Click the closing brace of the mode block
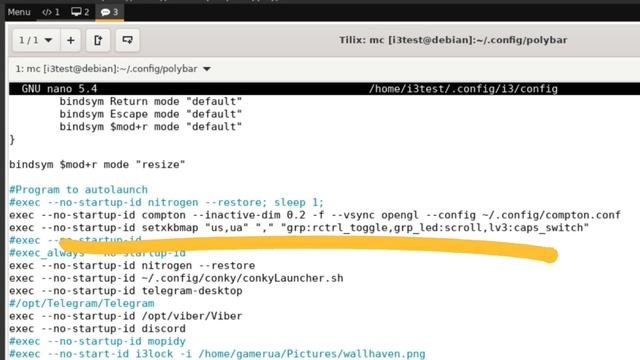Image resolution: width=640 pixels, height=360 pixels. coord(12,139)
